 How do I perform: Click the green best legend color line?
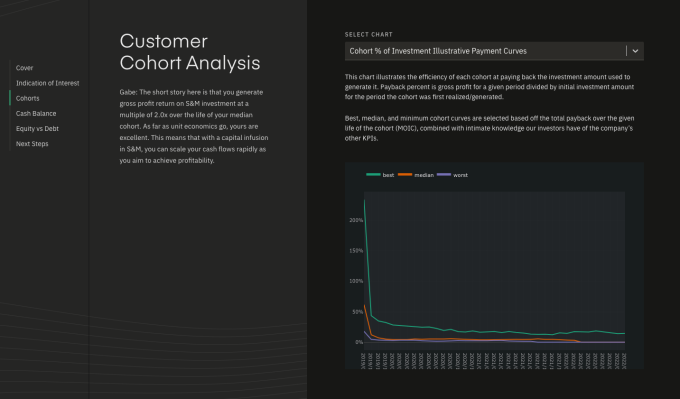coord(373,174)
